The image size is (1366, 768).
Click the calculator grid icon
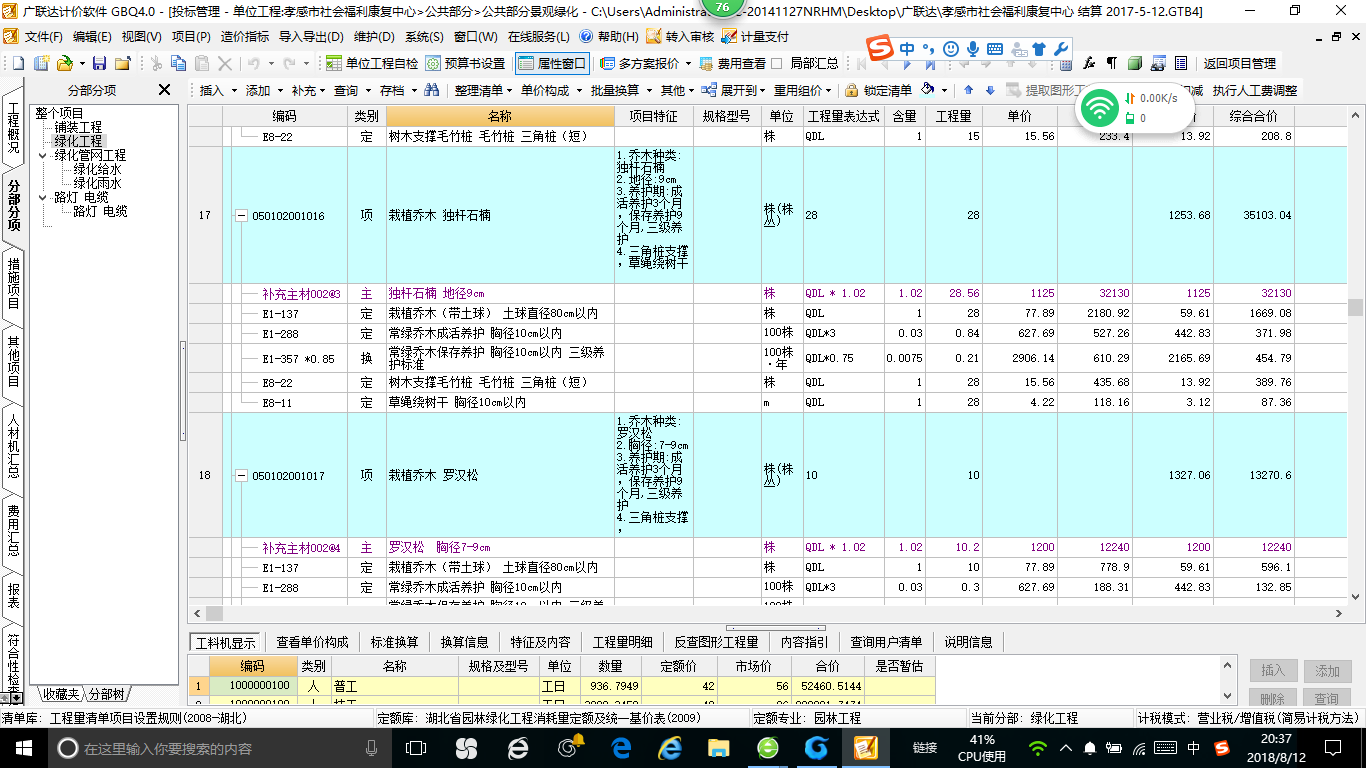pos(1066,63)
